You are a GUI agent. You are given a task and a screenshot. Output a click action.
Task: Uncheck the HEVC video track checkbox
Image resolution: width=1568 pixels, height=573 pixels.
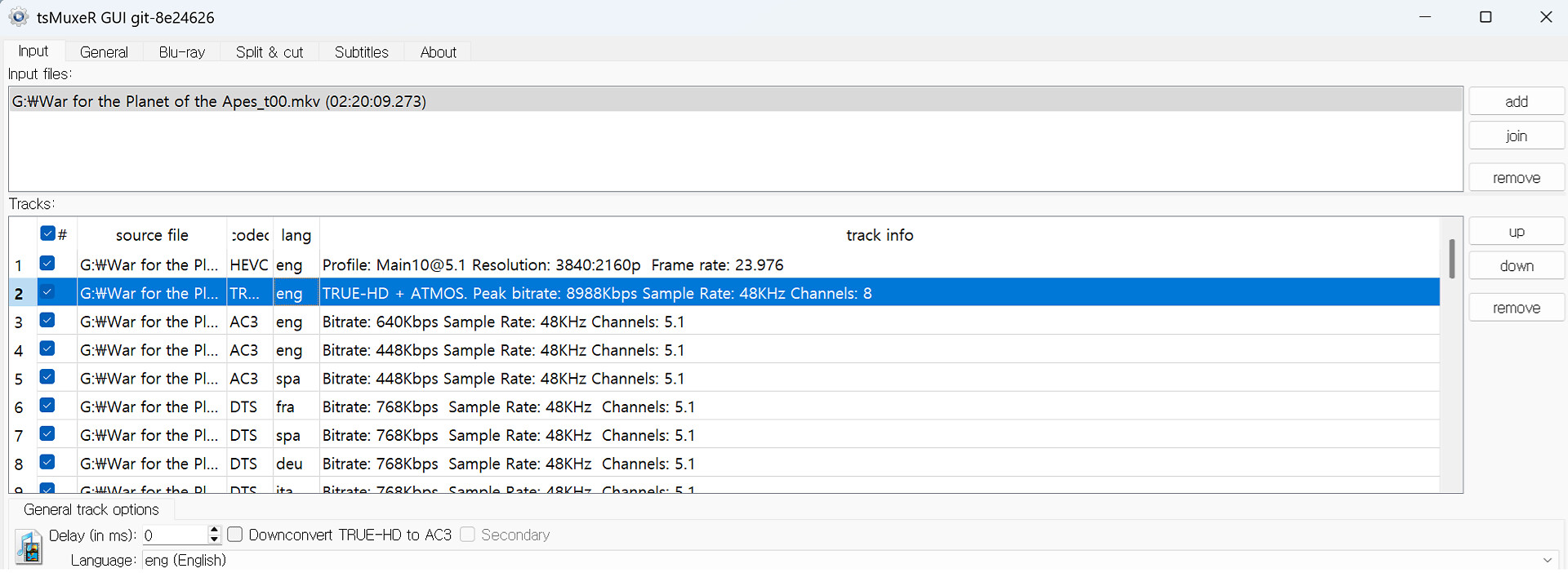(47, 264)
